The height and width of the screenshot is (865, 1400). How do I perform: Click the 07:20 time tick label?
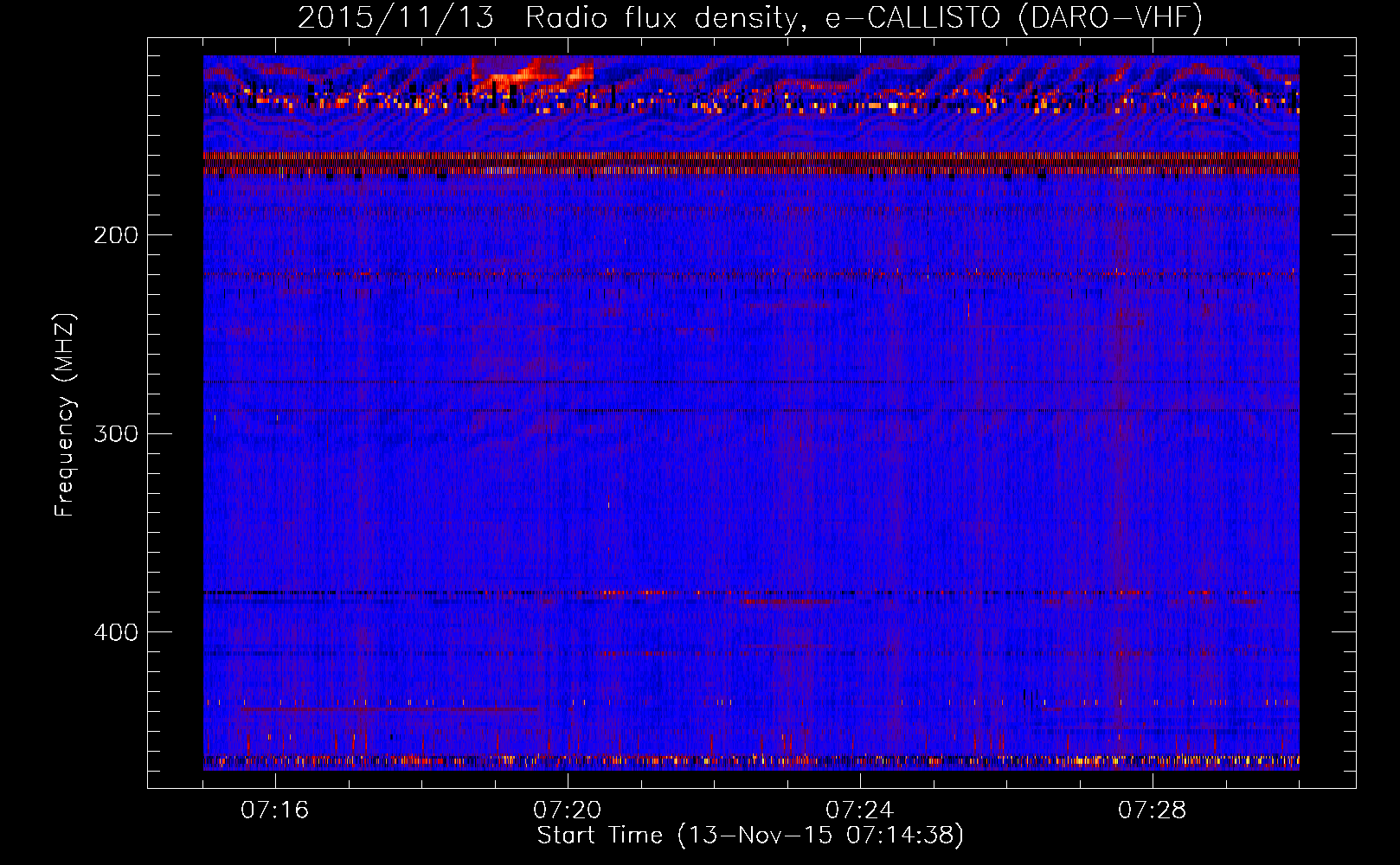click(x=568, y=811)
